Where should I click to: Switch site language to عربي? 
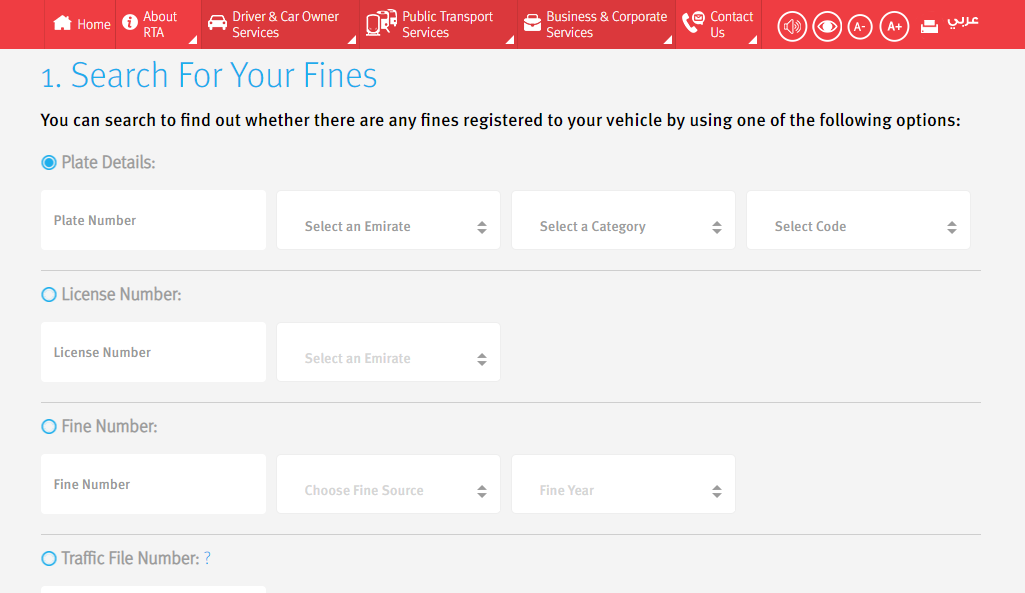tap(963, 22)
